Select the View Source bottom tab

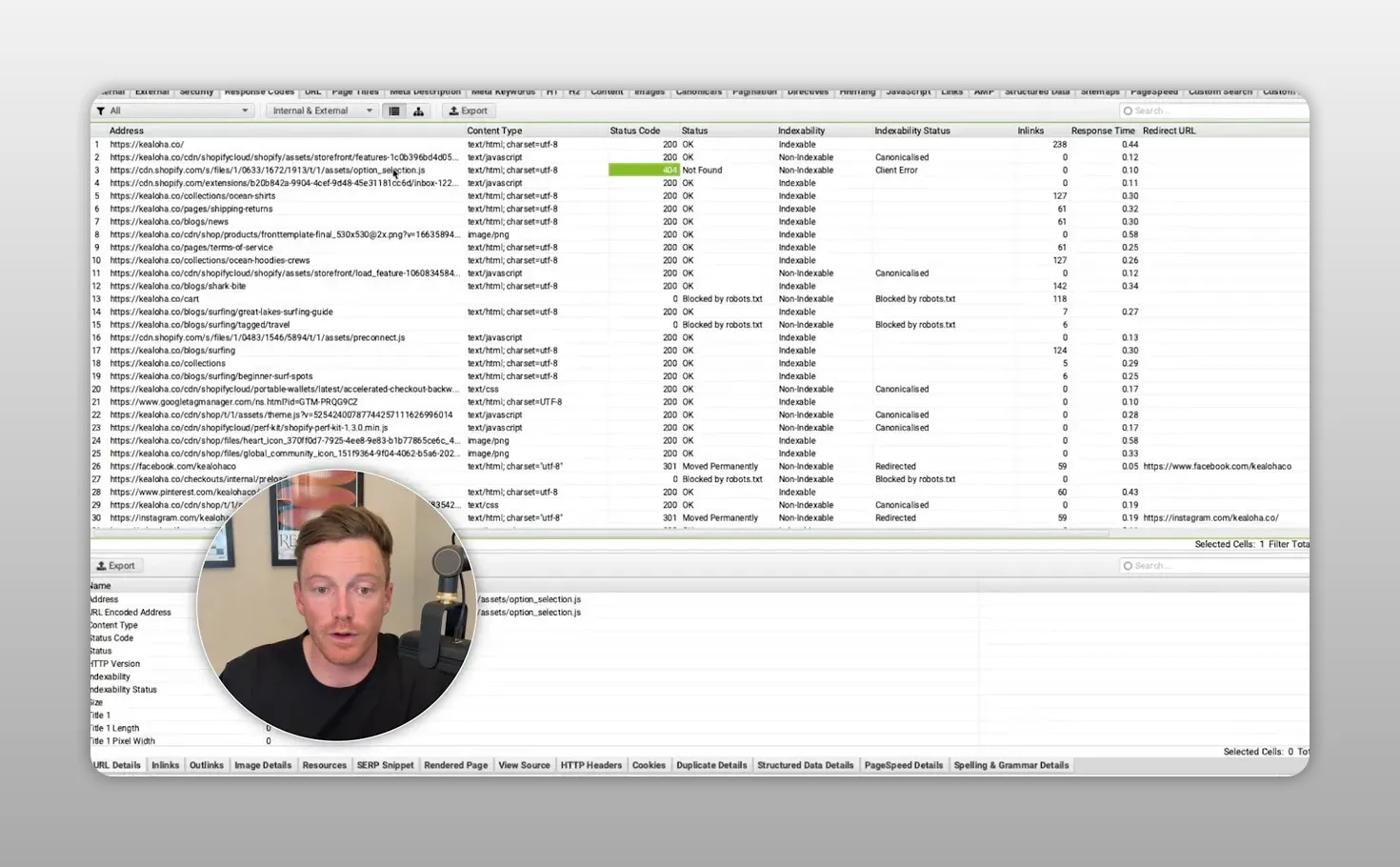525,765
